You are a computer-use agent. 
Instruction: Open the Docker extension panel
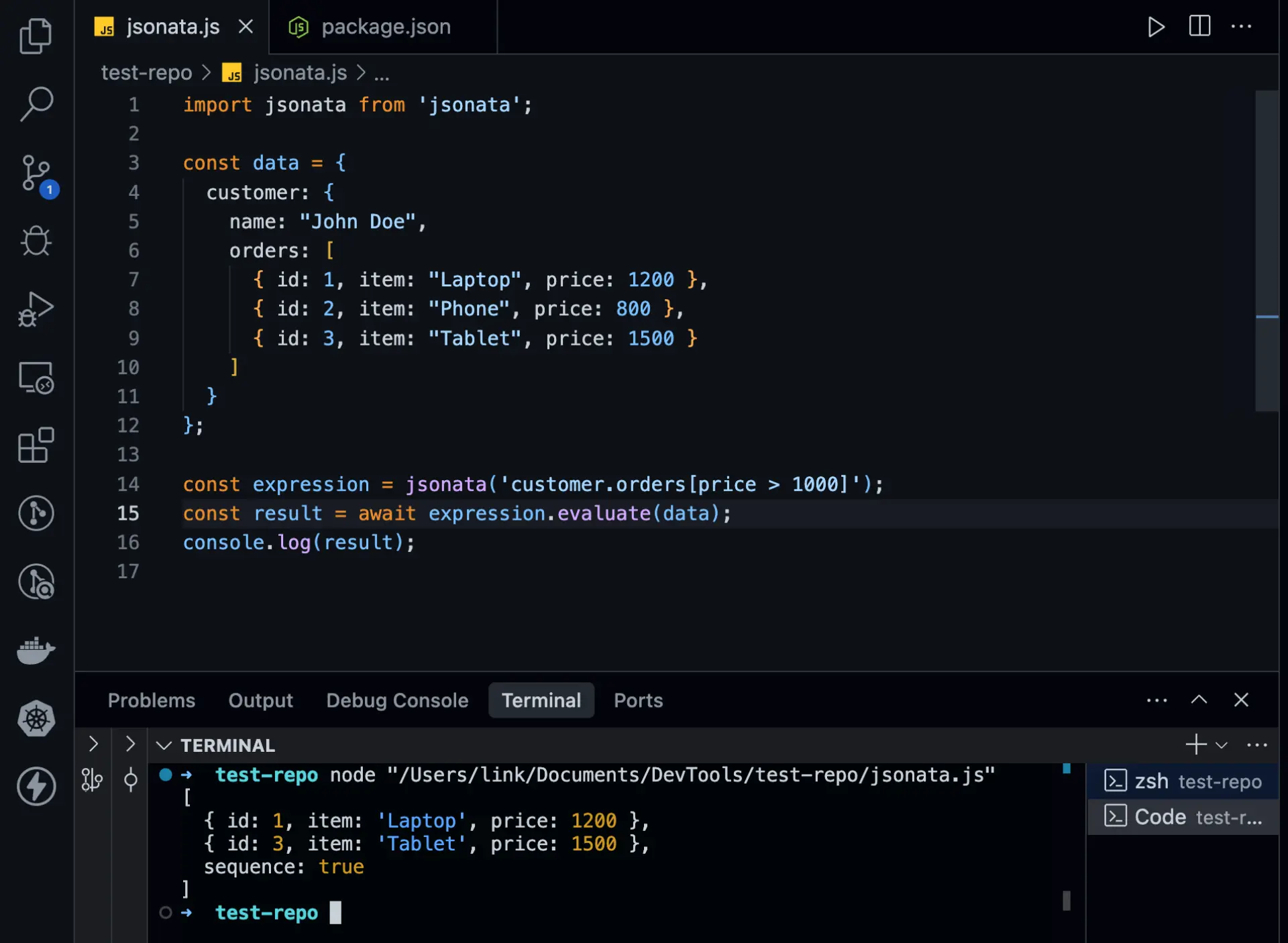pyautogui.click(x=36, y=649)
